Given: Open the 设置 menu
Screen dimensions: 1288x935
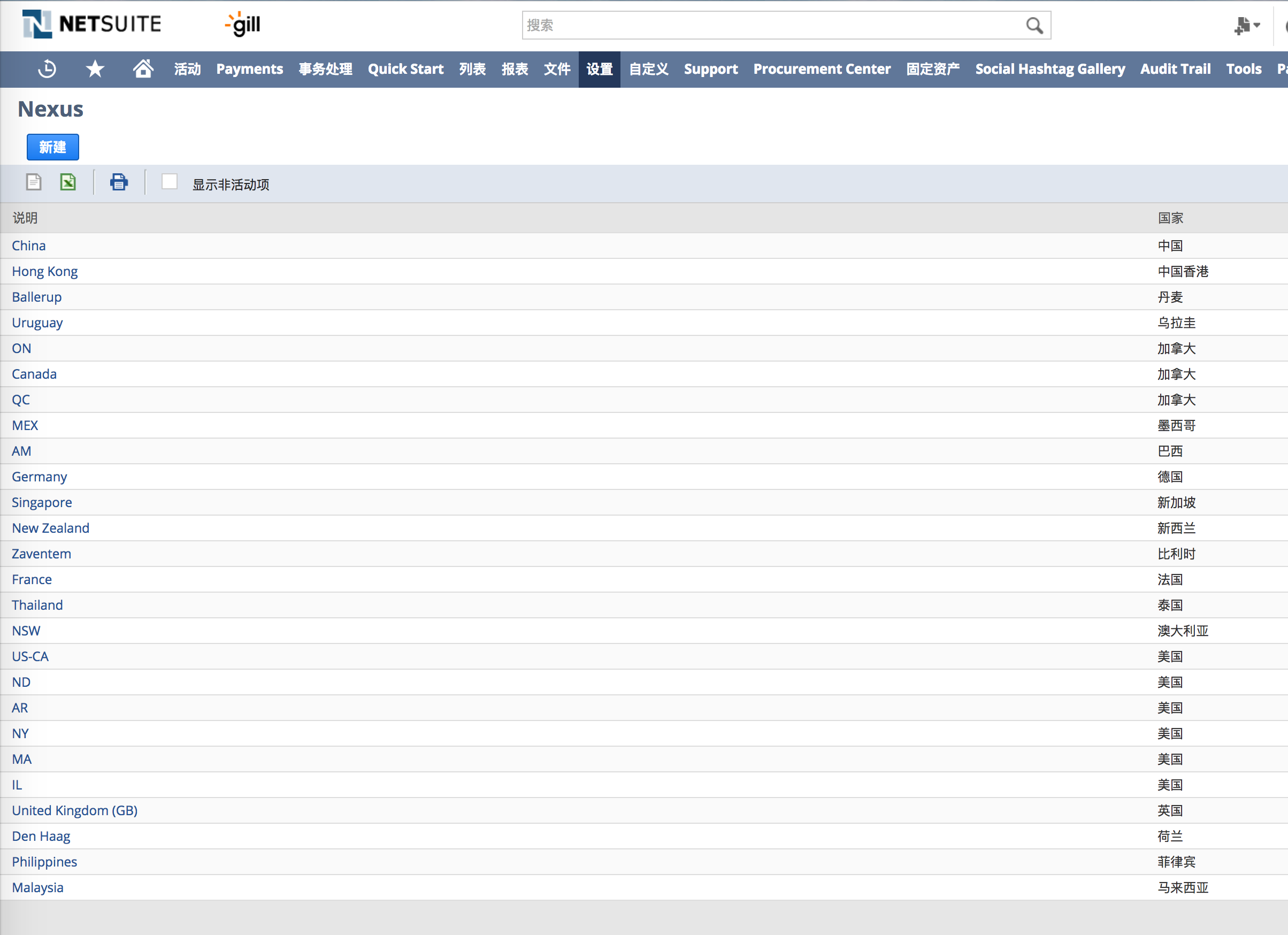Looking at the screenshot, I should click(599, 70).
